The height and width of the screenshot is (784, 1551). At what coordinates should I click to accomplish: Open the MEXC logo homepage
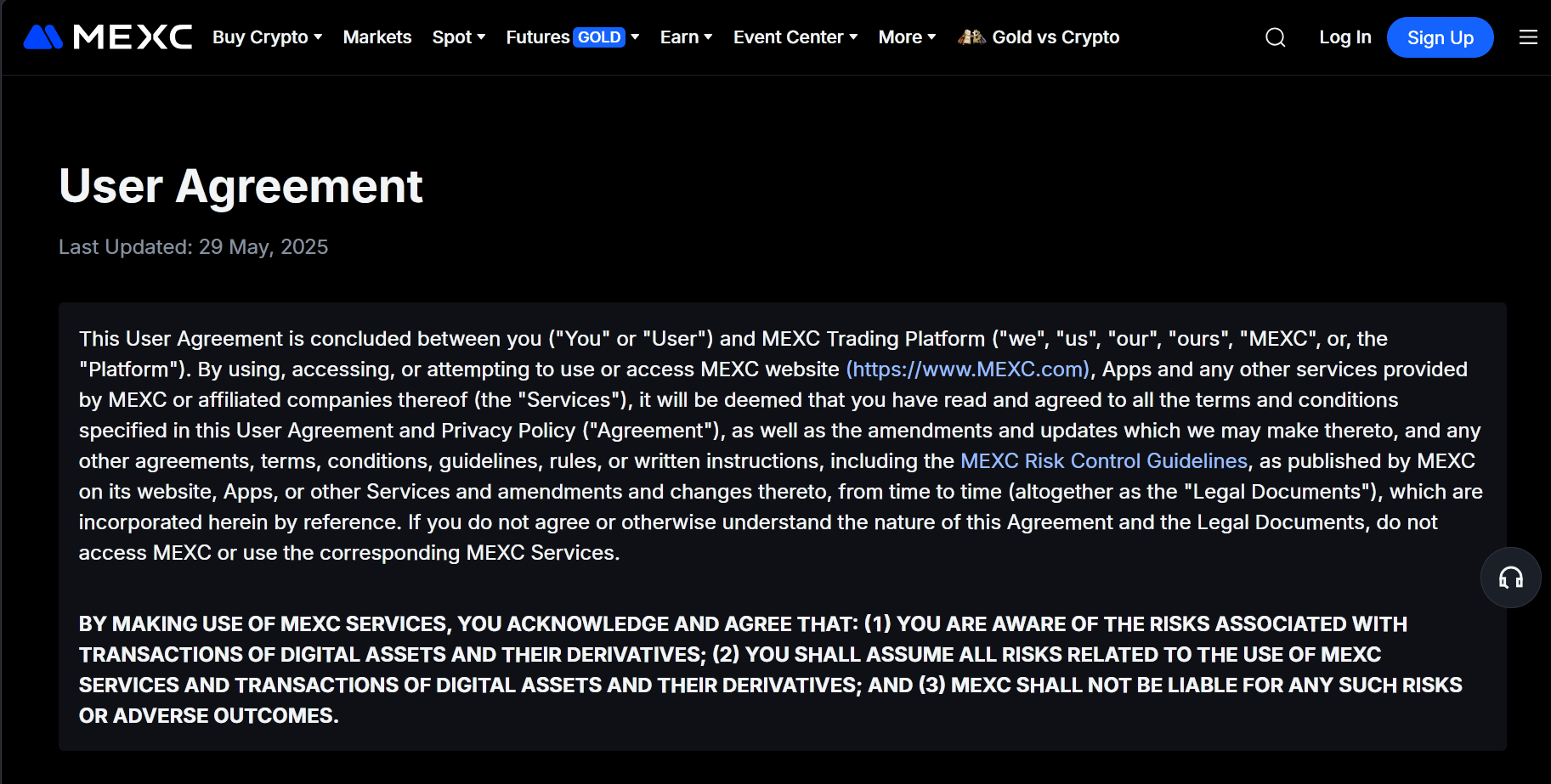pos(108,37)
